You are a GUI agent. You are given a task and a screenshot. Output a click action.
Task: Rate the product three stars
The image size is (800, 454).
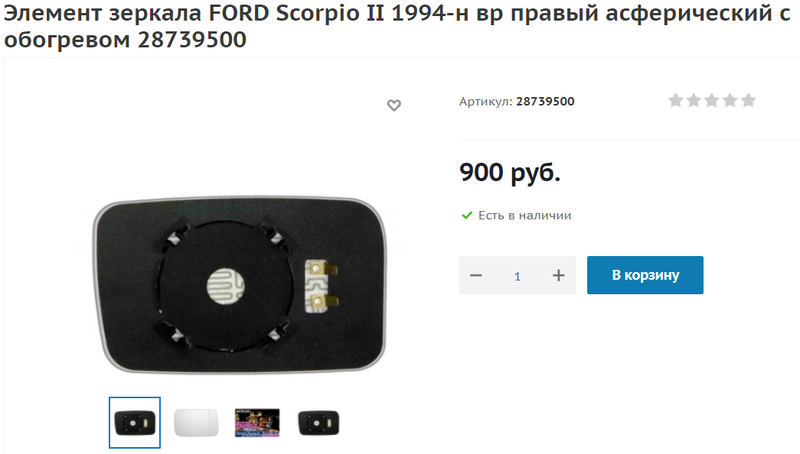tap(712, 100)
